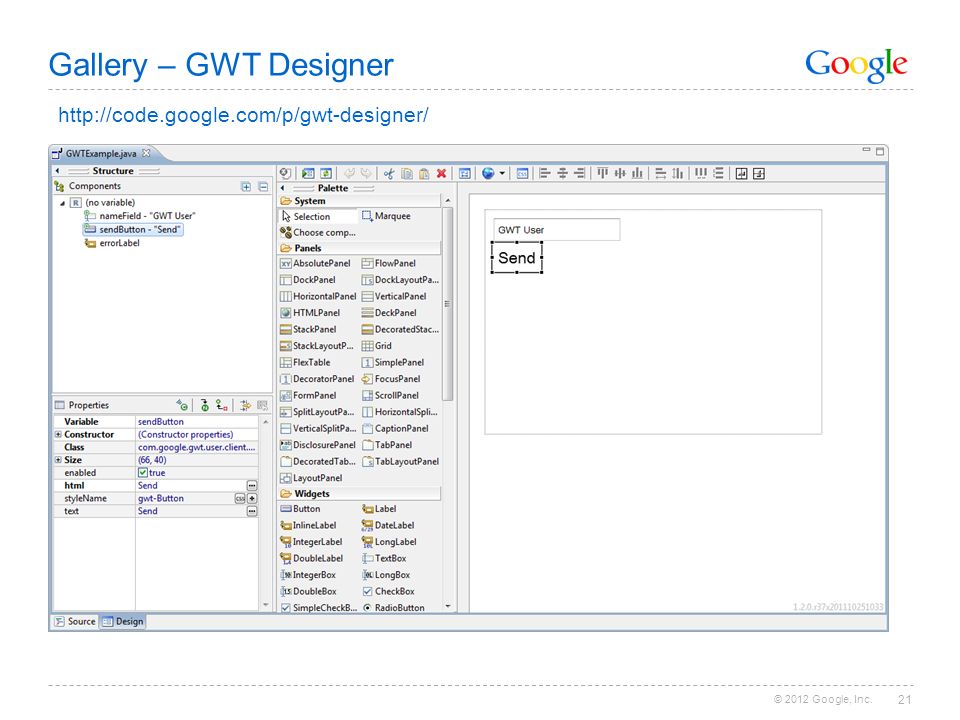Click the globe browser icon in the toolbar
The height and width of the screenshot is (720, 960).
[x=488, y=174]
